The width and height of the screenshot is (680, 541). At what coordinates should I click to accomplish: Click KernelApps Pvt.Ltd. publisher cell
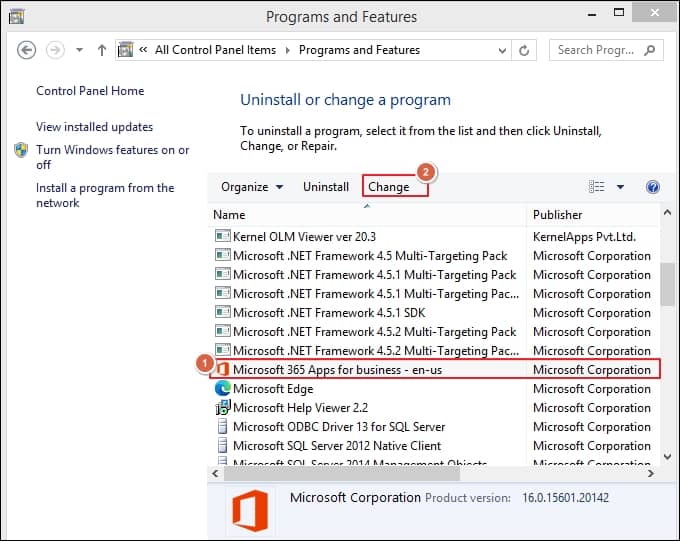584,237
